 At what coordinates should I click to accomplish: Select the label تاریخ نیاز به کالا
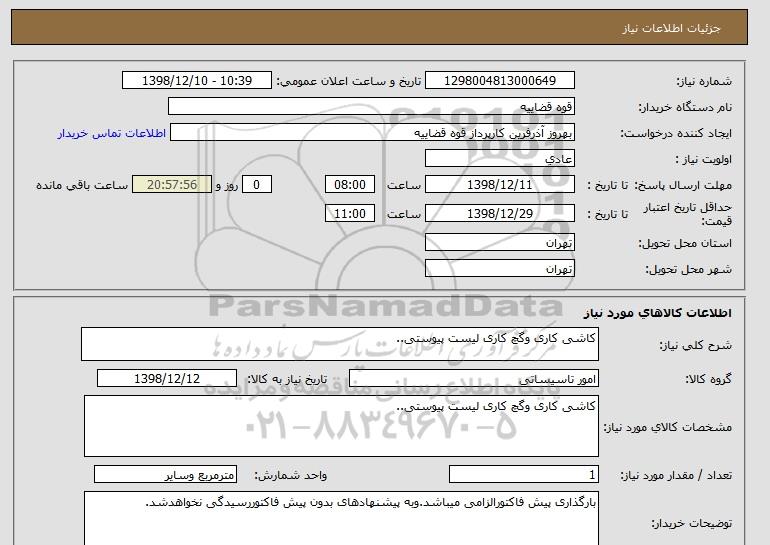click(287, 379)
